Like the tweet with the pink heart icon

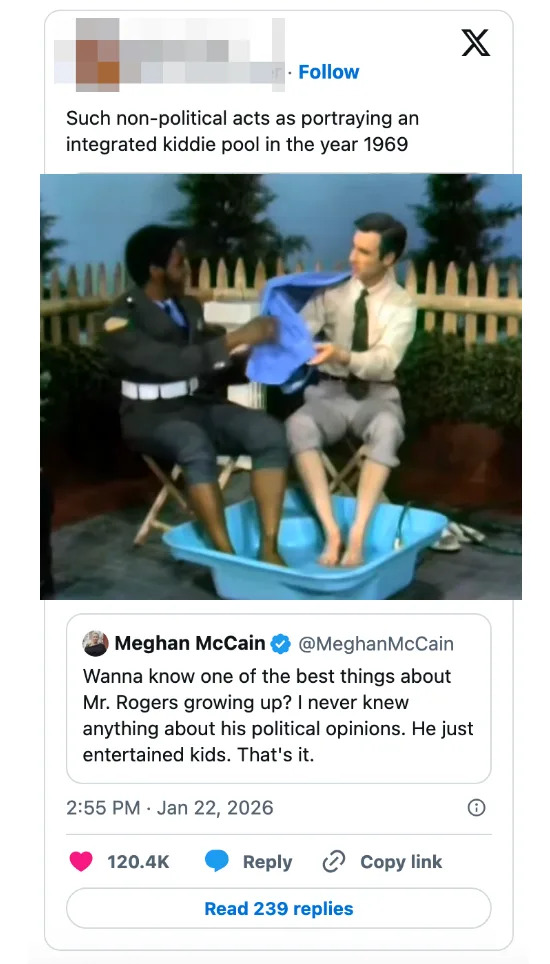[x=81, y=861]
